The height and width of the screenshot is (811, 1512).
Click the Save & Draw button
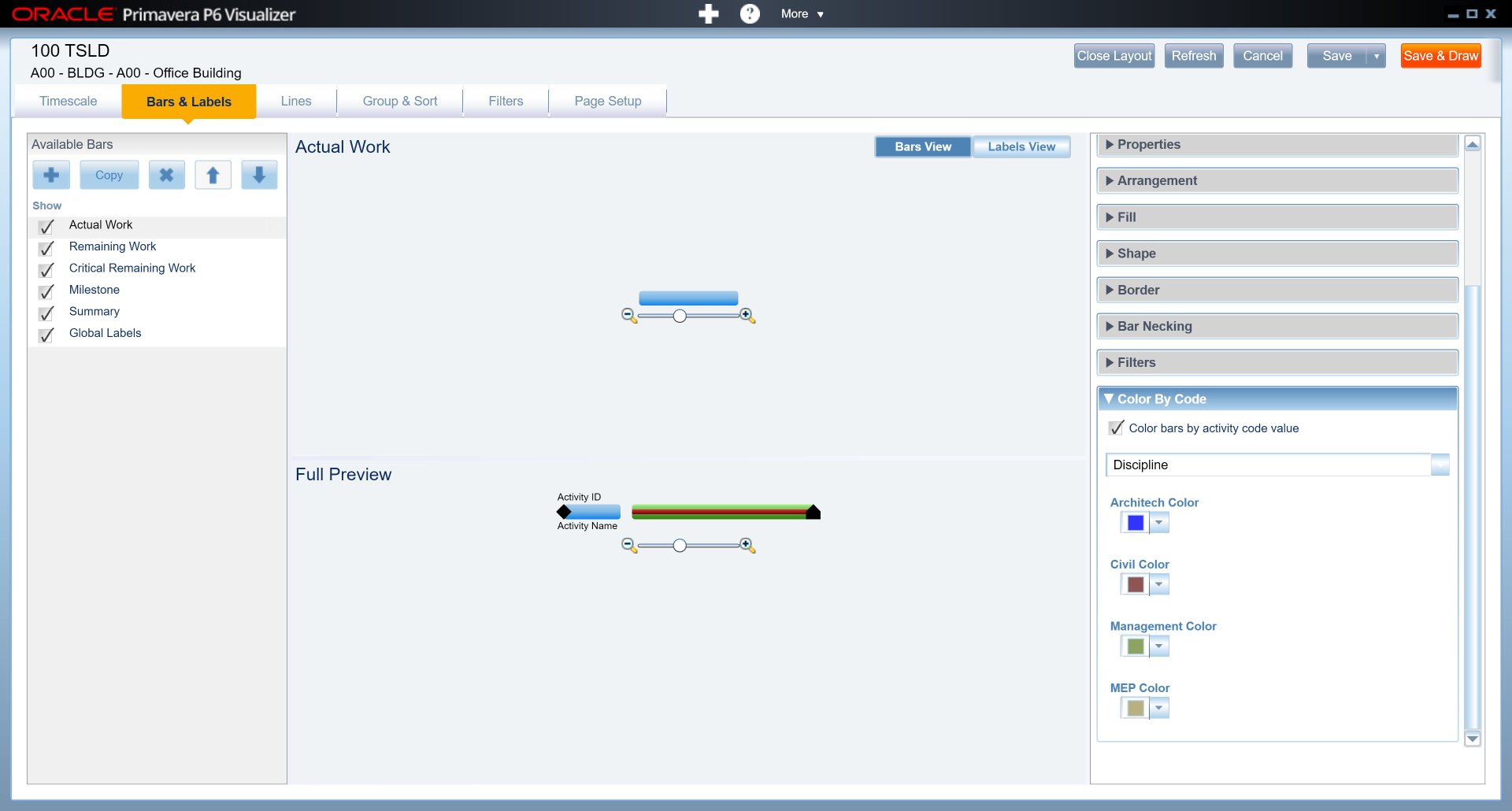pos(1440,56)
